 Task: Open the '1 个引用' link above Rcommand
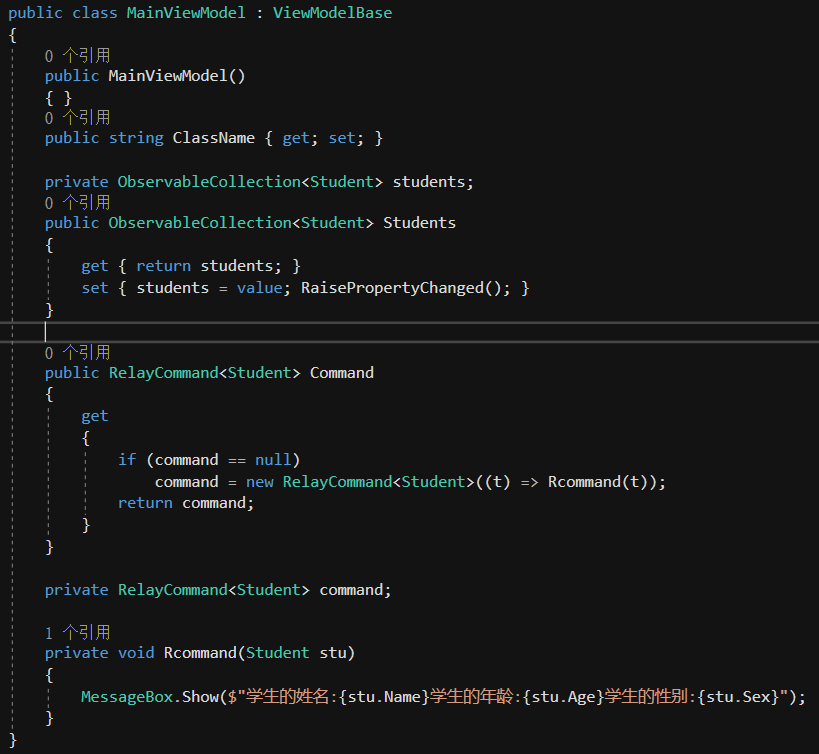click(77, 632)
